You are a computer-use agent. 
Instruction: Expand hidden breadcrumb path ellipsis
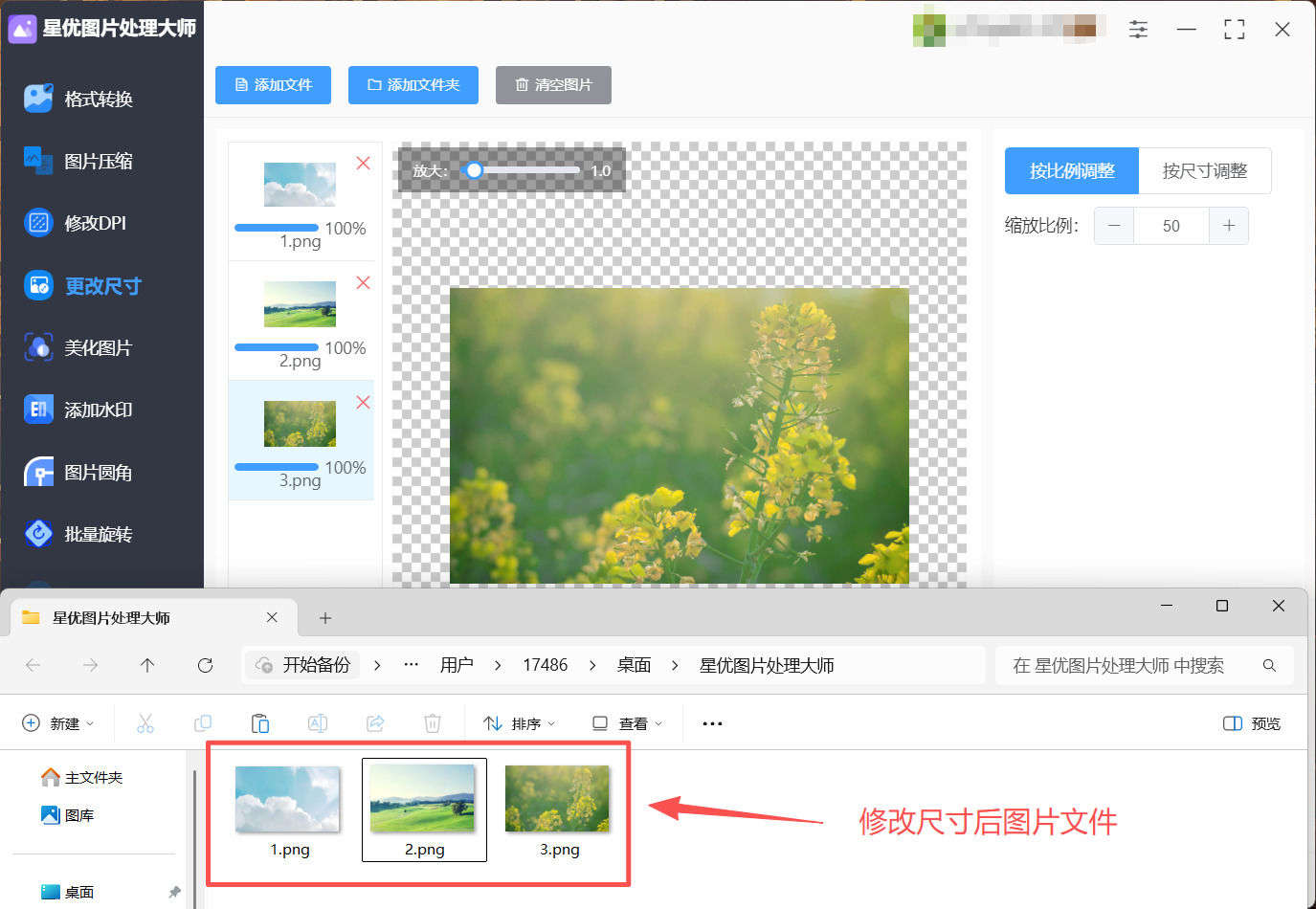tap(412, 665)
